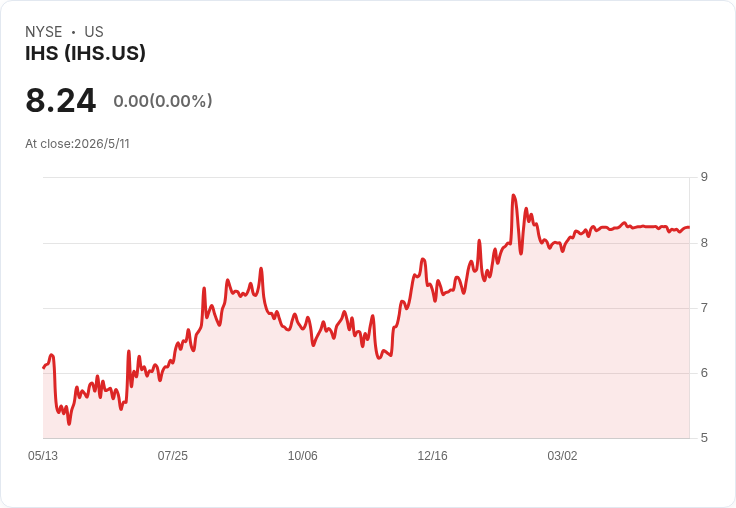Click the 6 price axis label

(704, 373)
